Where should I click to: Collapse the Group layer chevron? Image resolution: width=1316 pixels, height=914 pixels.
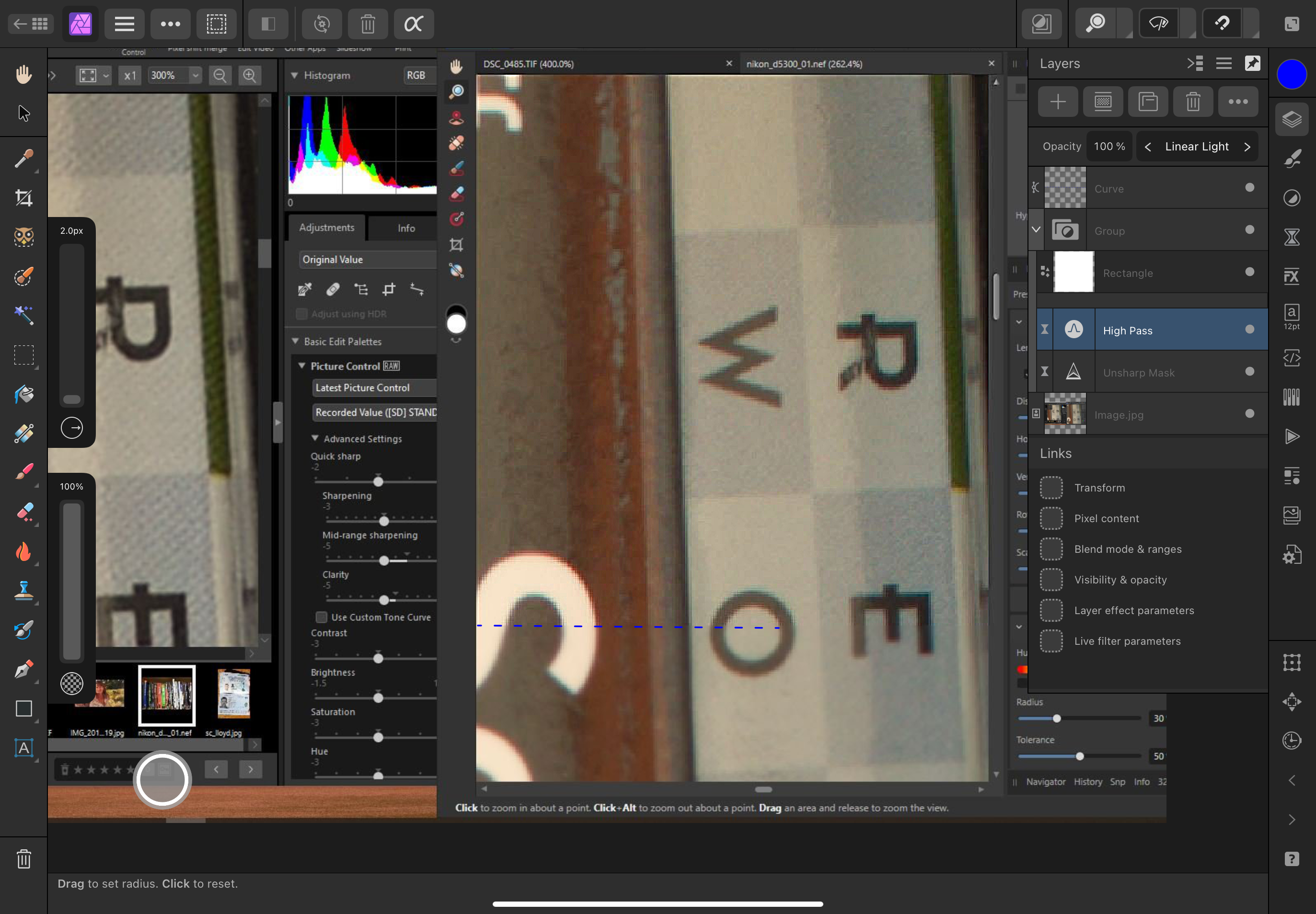1036,229
